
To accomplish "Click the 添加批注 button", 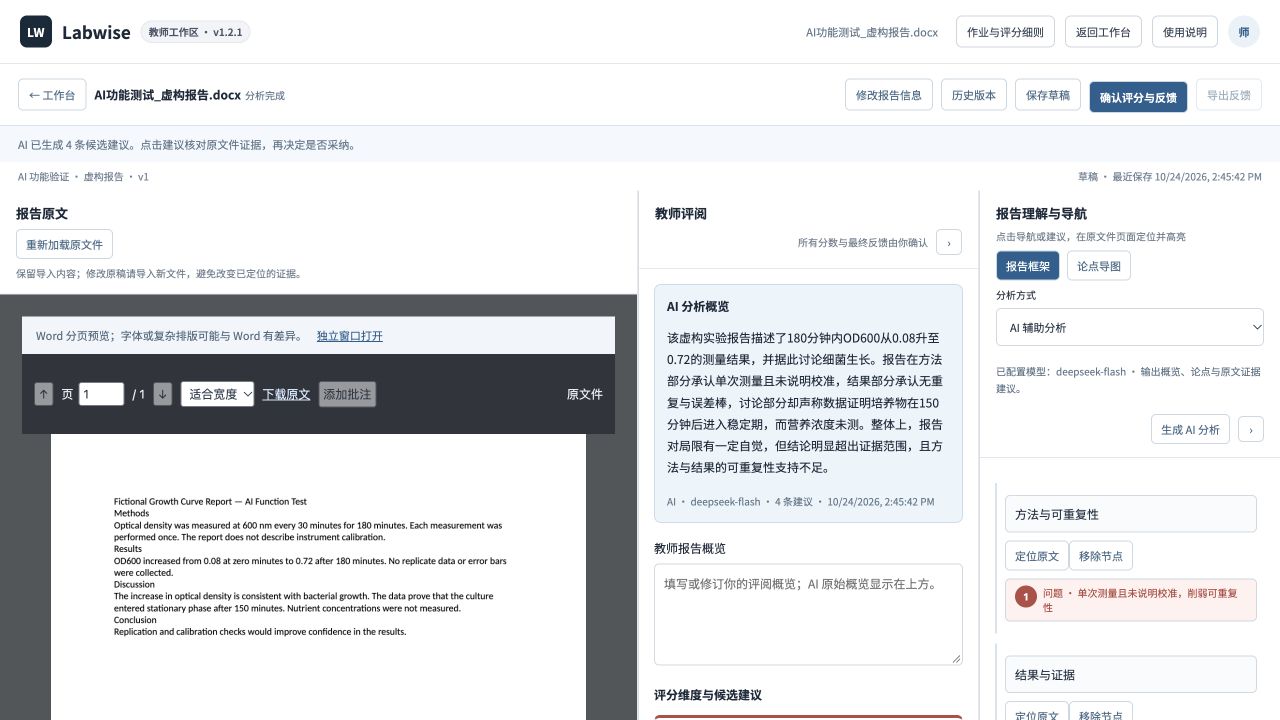I will 347,394.
